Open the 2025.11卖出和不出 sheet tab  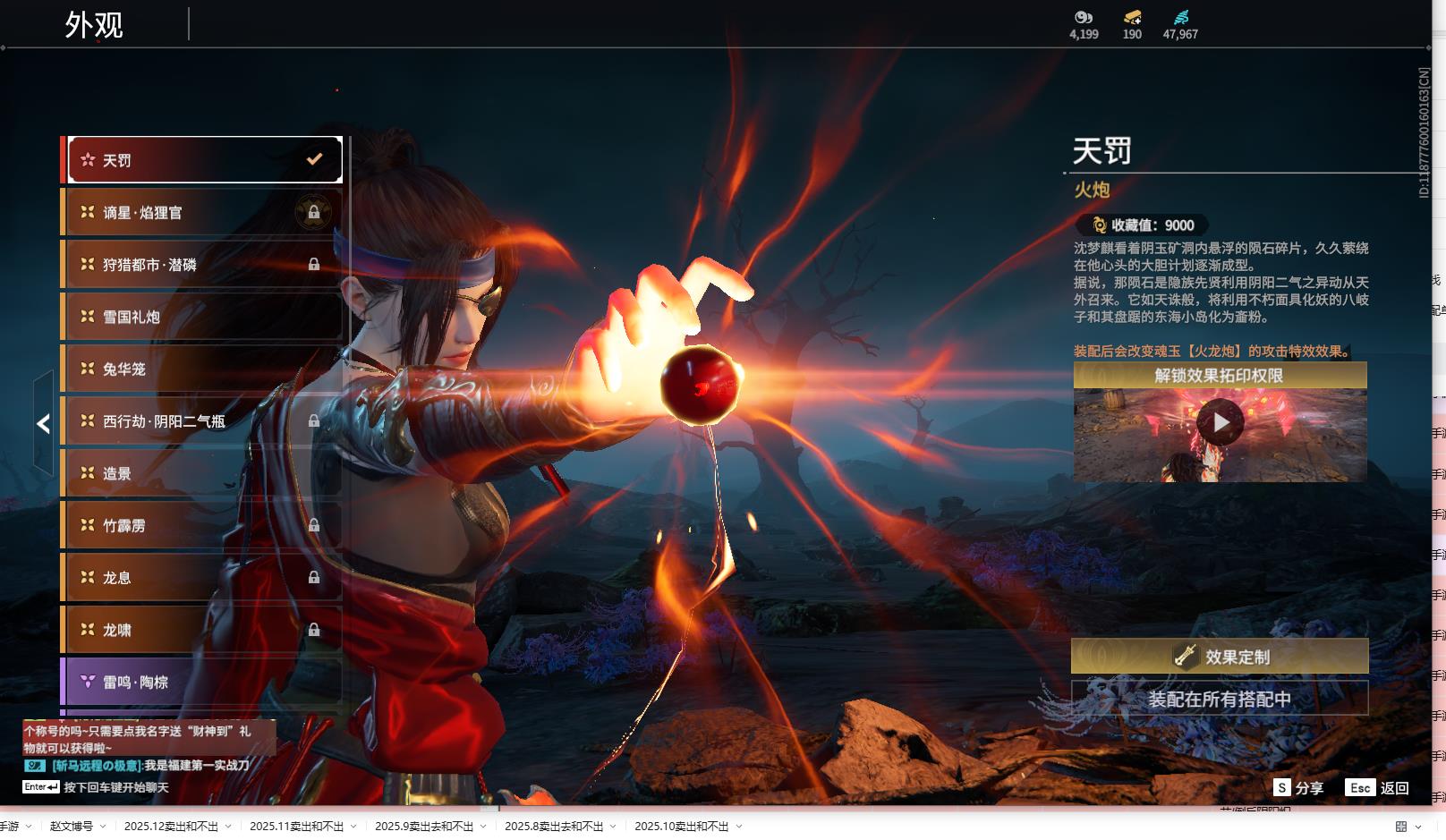[x=296, y=827]
